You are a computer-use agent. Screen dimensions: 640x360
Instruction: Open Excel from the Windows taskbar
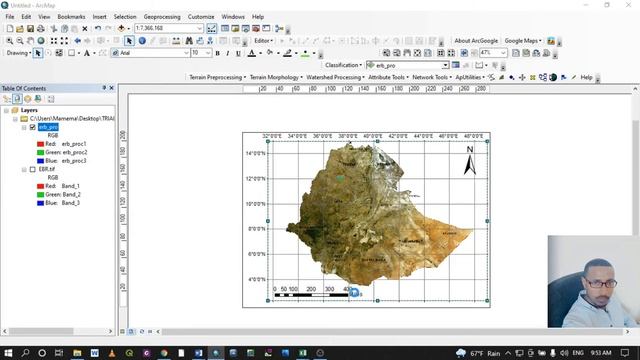(x=302, y=353)
